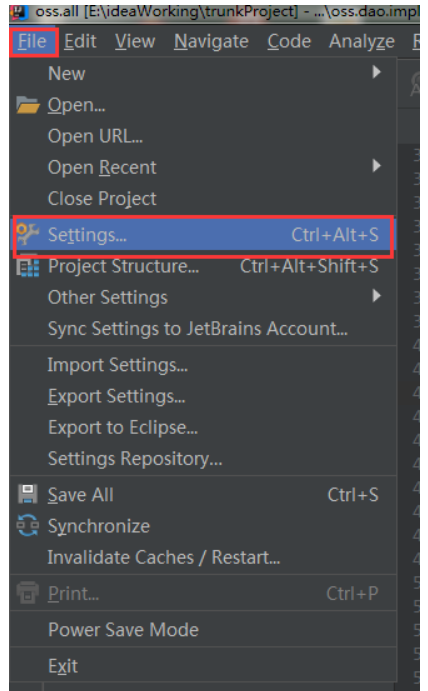Expand the New submenu arrow
428x691 pixels.
376,72
